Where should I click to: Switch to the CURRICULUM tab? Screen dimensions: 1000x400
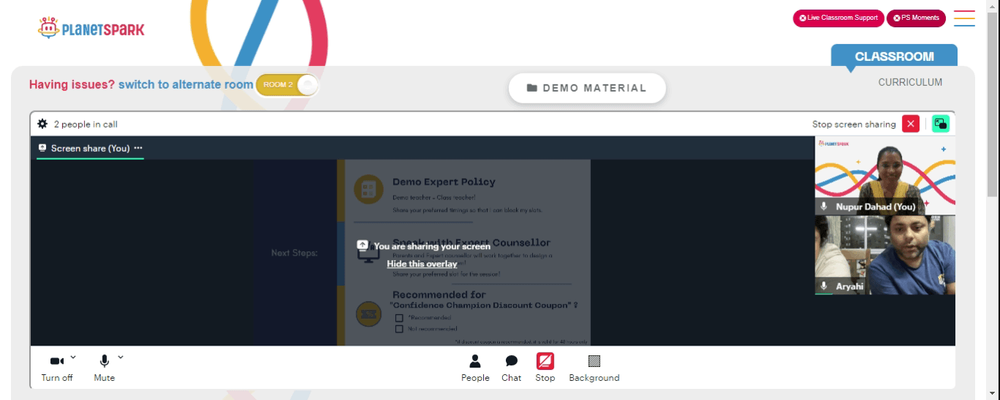[x=910, y=82]
